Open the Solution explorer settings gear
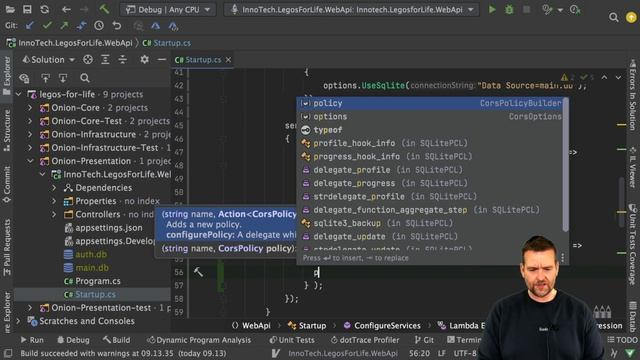 tap(144, 60)
